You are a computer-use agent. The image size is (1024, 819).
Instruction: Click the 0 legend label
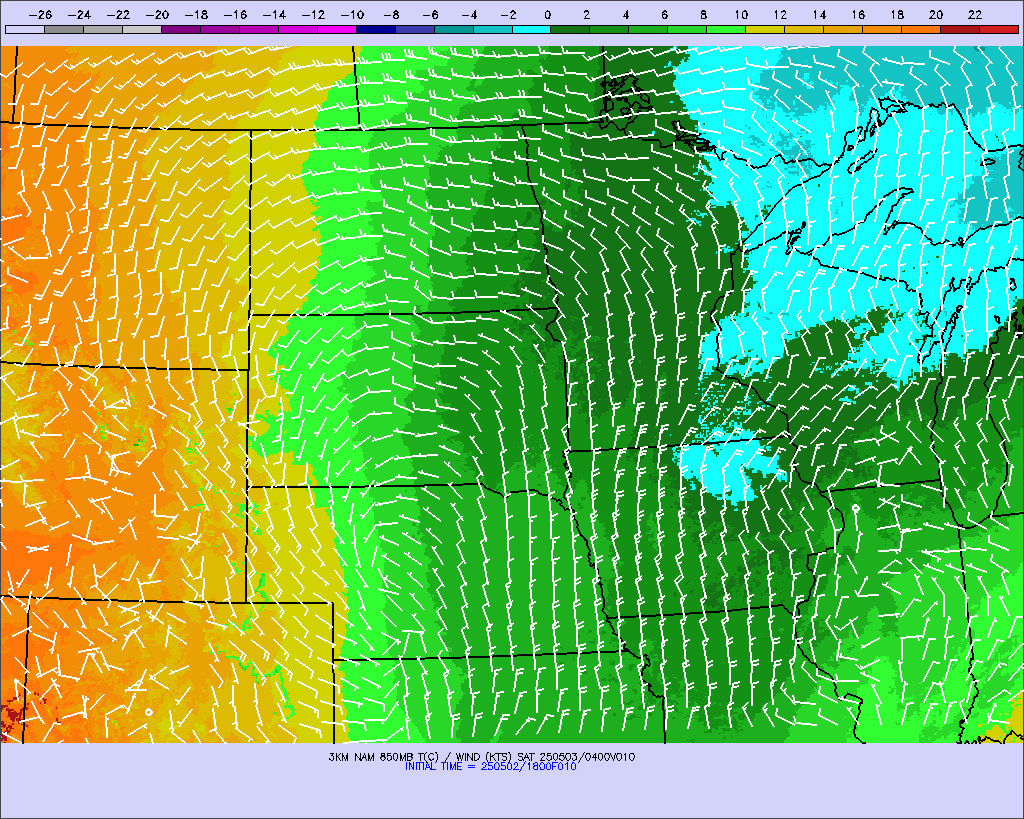point(547,14)
